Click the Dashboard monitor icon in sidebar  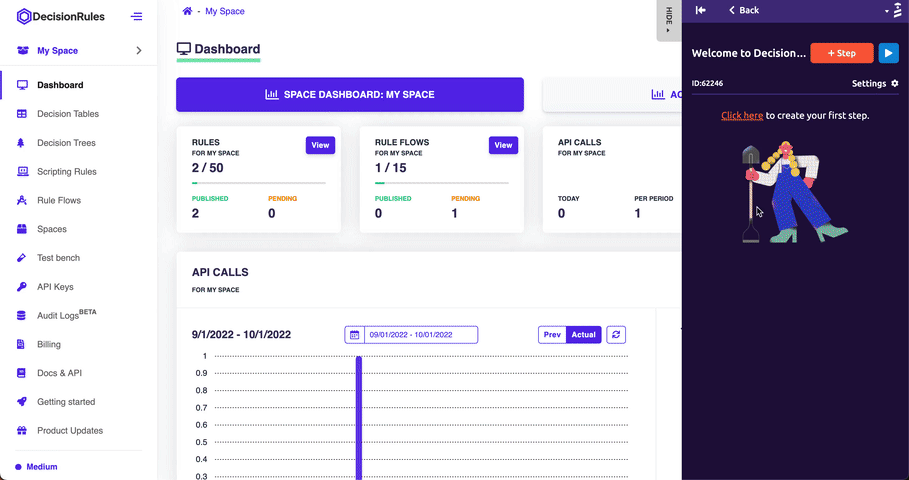tap(22, 85)
